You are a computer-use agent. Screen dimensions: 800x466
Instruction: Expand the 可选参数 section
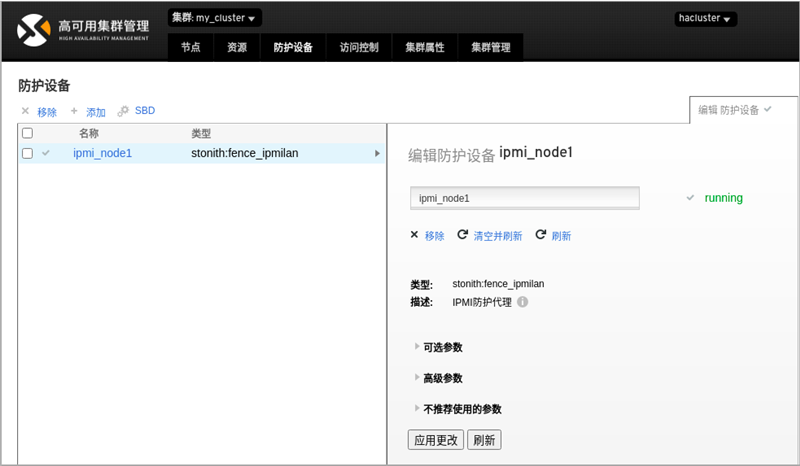coord(442,347)
